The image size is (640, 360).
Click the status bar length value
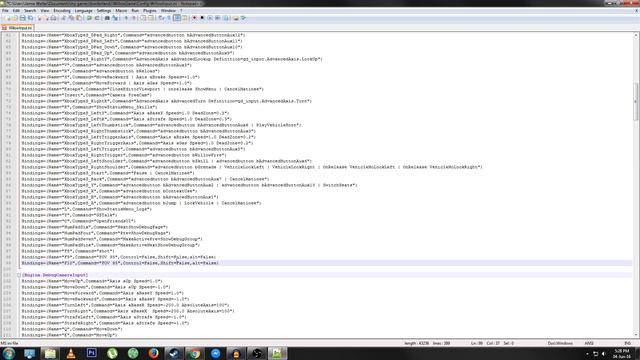[416, 343]
